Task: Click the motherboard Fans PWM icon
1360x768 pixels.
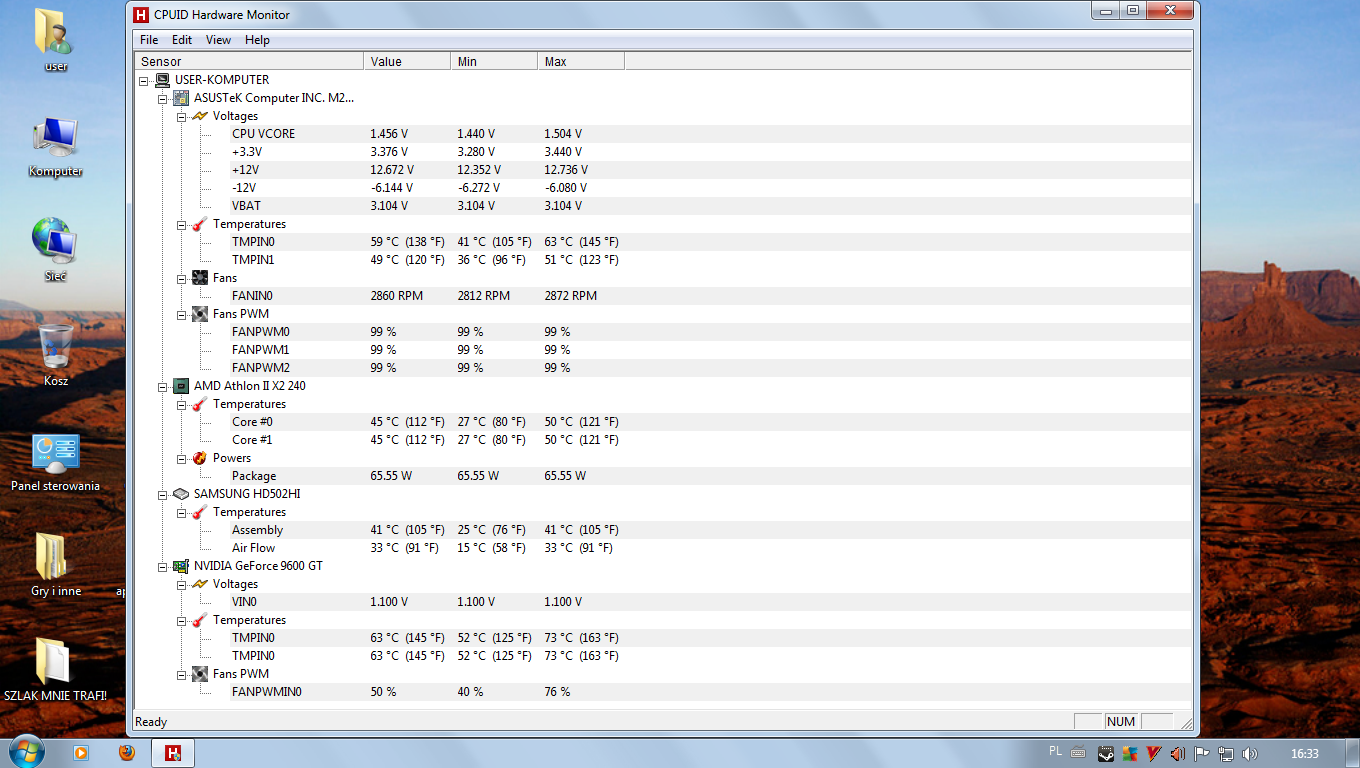Action: [x=200, y=314]
